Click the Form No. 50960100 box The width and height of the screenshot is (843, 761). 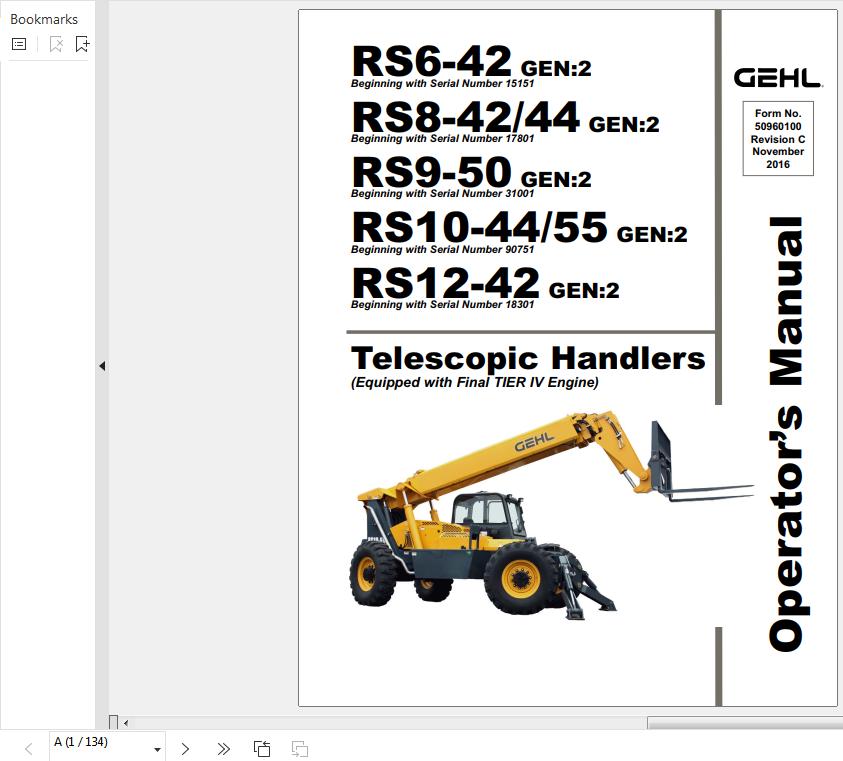coord(778,139)
